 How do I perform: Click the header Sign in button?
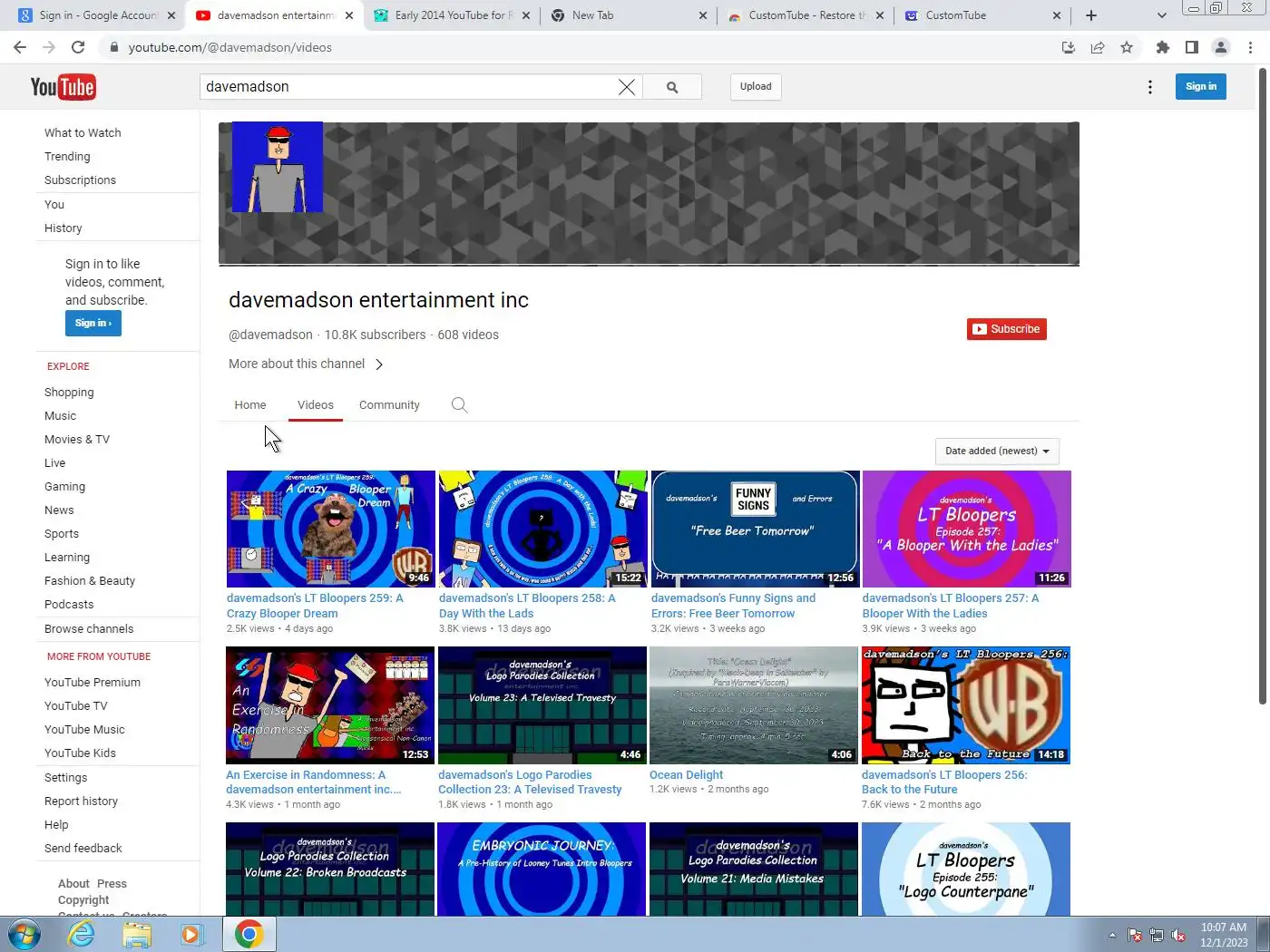point(1201,87)
